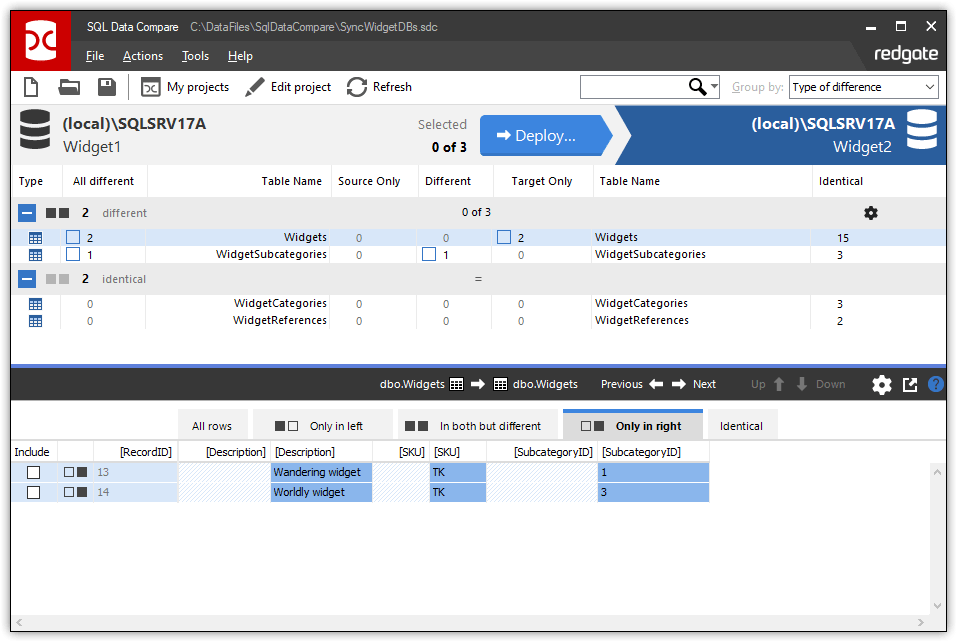
Task: Go to Previous difference with left arrow
Action: click(x=656, y=384)
